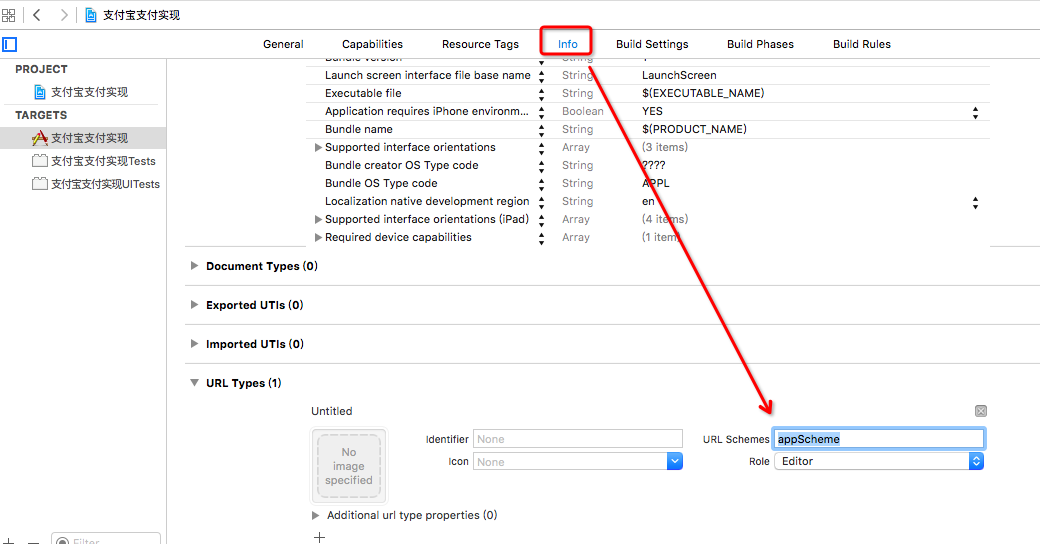Go forward with the right chevron
The width and height of the screenshot is (1040, 544).
[x=64, y=15]
